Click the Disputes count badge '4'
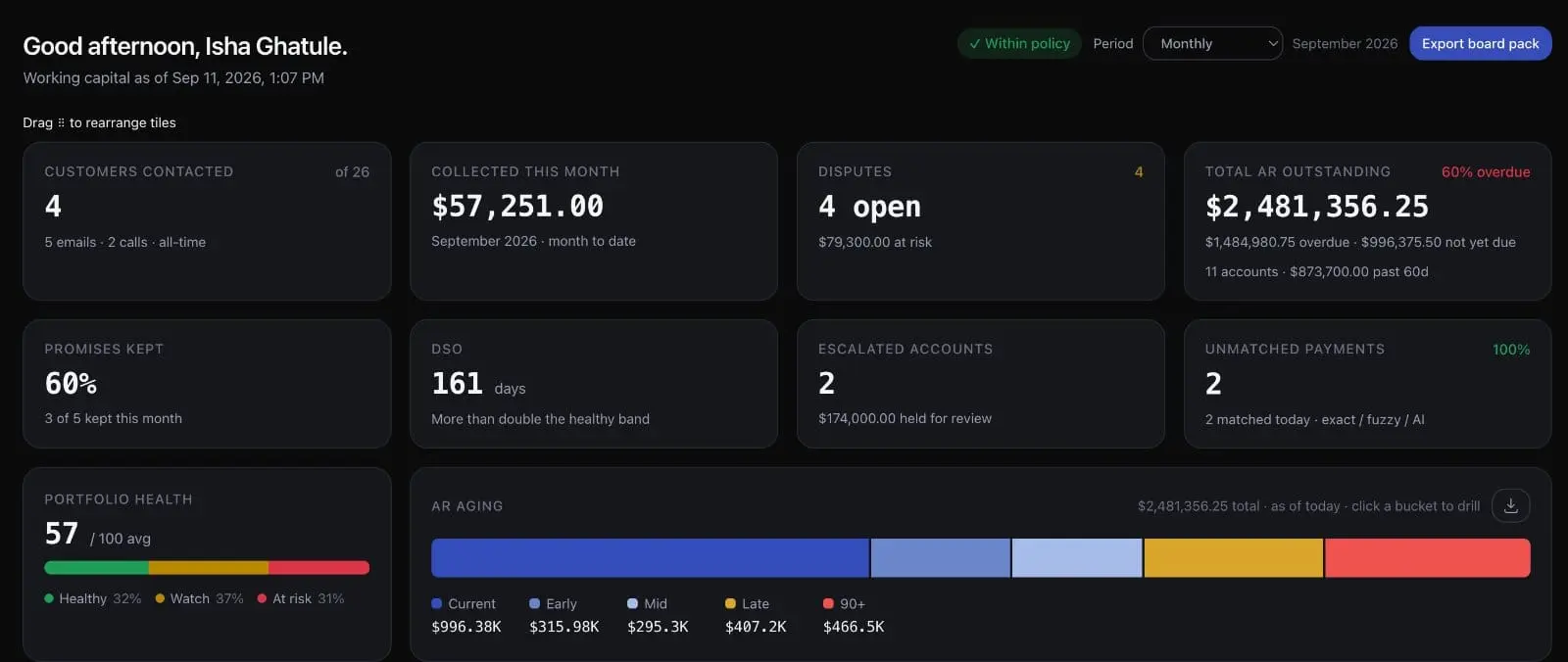 click(1138, 171)
